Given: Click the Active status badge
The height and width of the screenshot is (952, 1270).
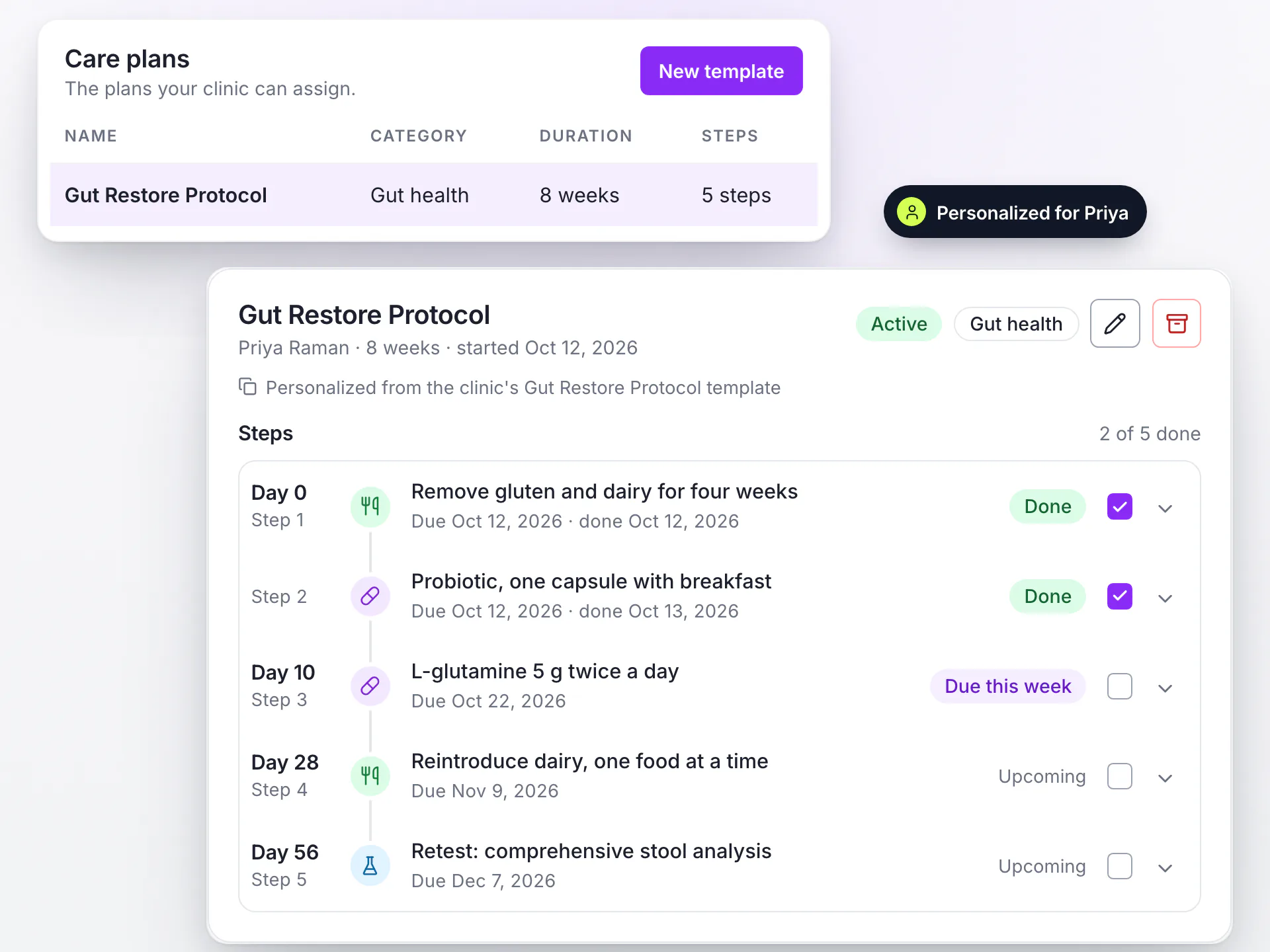Looking at the screenshot, I should (899, 324).
